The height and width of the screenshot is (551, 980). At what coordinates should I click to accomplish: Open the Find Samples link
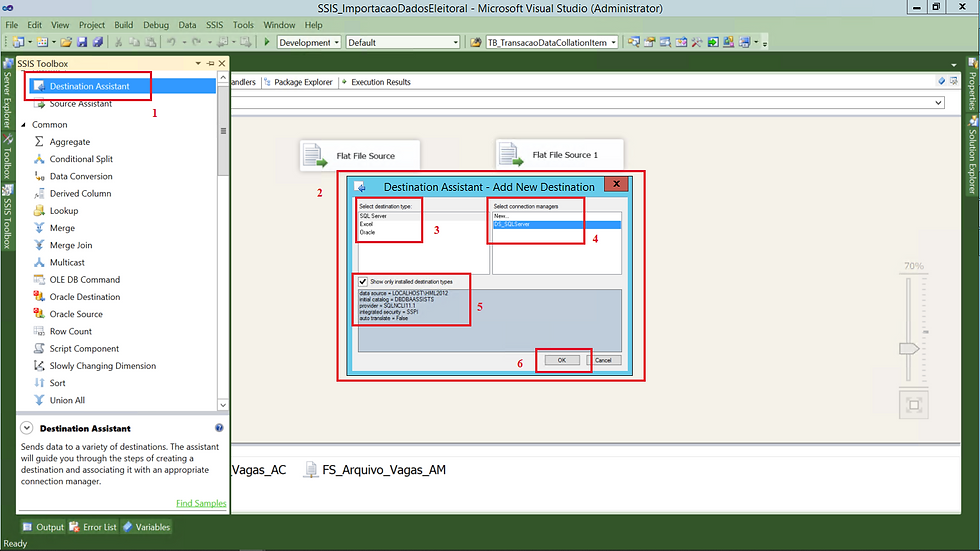click(x=201, y=503)
